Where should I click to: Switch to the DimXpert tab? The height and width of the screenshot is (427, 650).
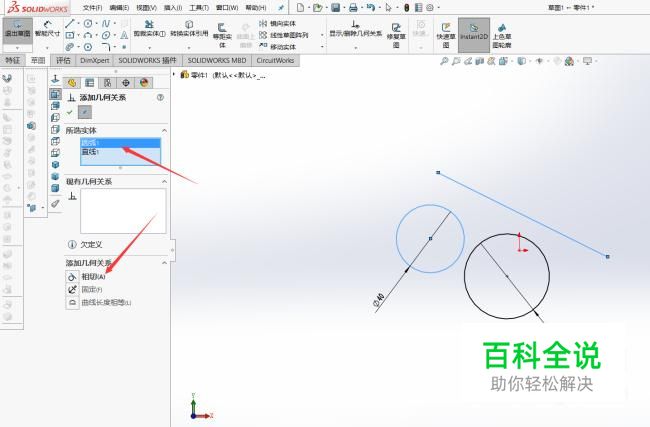pyautogui.click(x=95, y=61)
